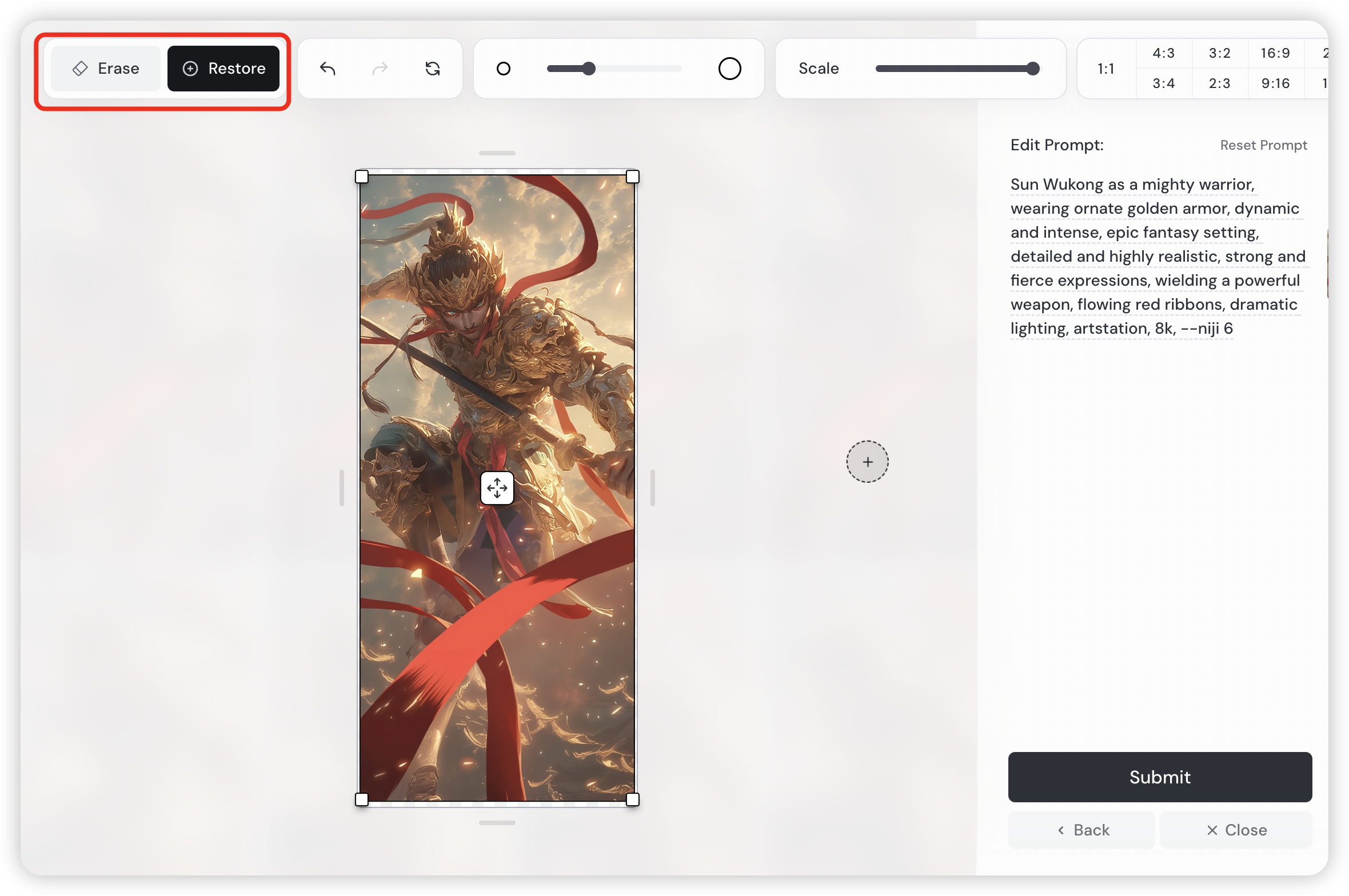Reset canvas with the refresh icon
The image size is (1349, 896).
point(433,69)
